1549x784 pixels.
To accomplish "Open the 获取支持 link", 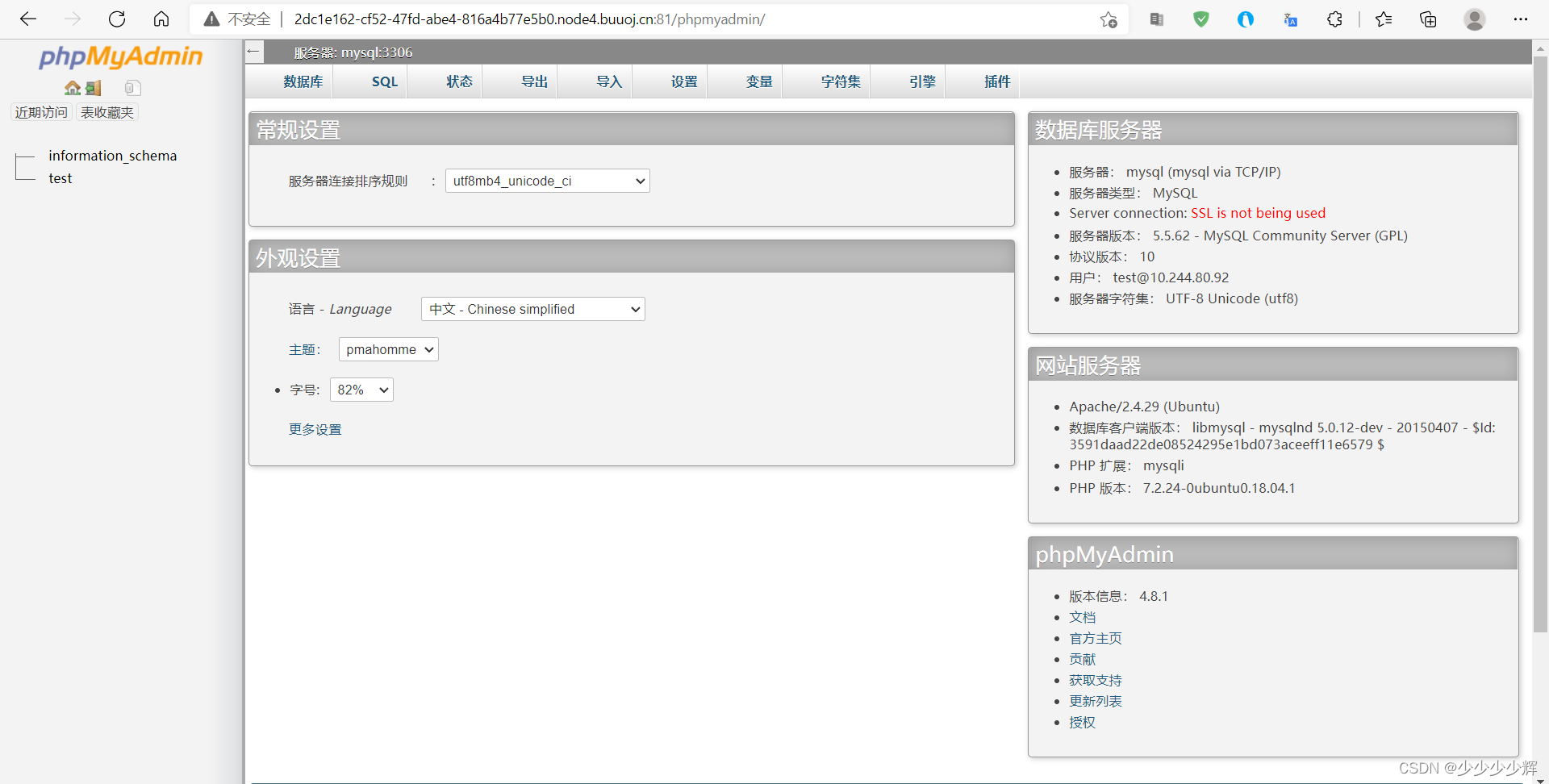I will (x=1096, y=680).
